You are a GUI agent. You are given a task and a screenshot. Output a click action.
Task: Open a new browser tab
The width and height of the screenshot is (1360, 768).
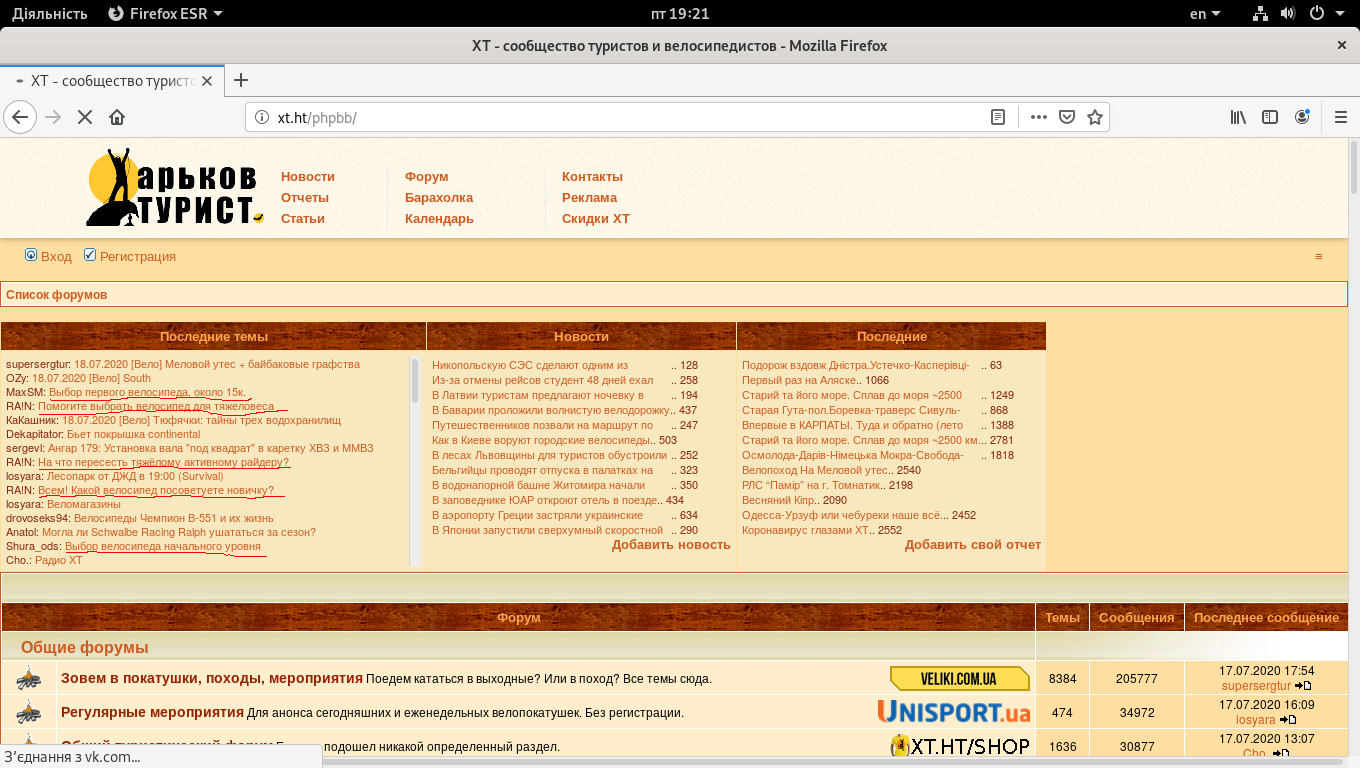240,80
